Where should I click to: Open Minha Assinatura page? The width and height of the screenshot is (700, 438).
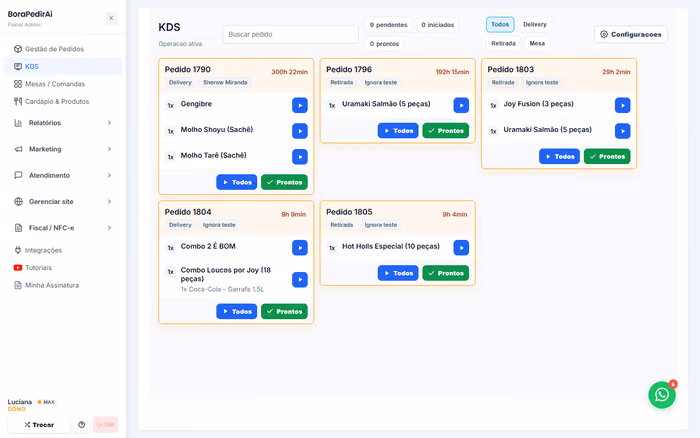click(62, 285)
